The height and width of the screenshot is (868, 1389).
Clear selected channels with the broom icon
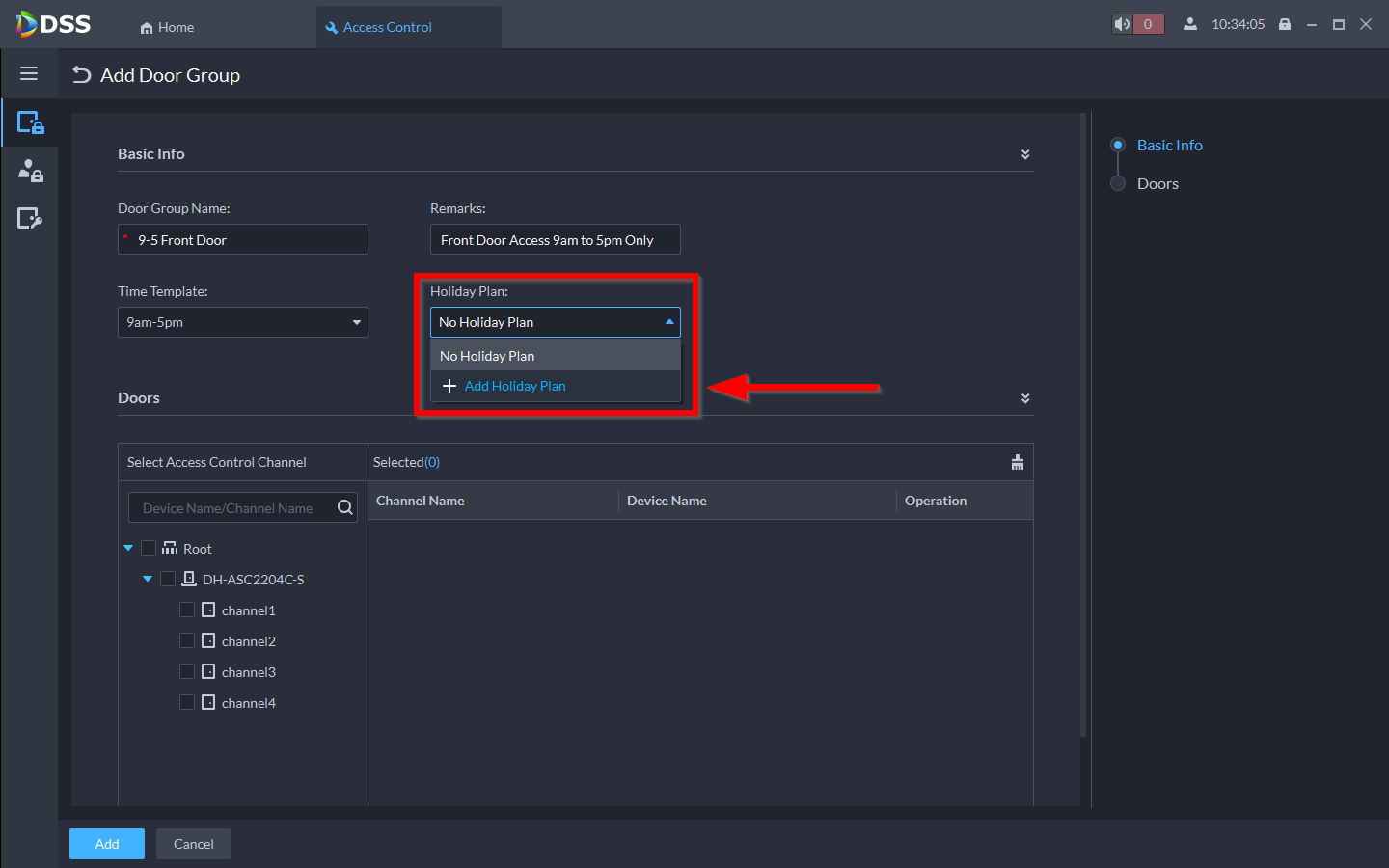[x=1017, y=462]
